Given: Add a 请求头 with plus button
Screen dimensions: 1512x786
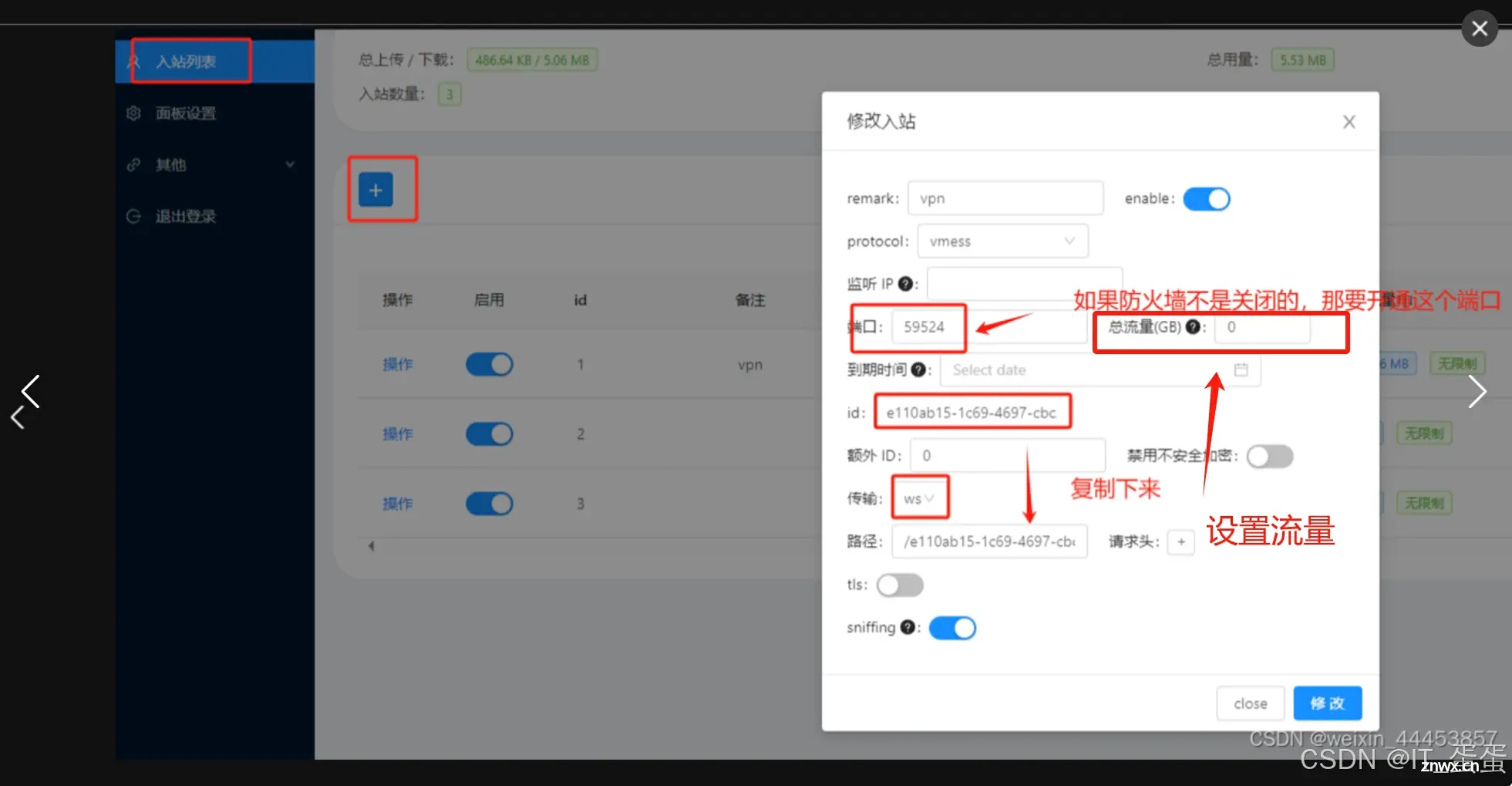Looking at the screenshot, I should [1181, 542].
